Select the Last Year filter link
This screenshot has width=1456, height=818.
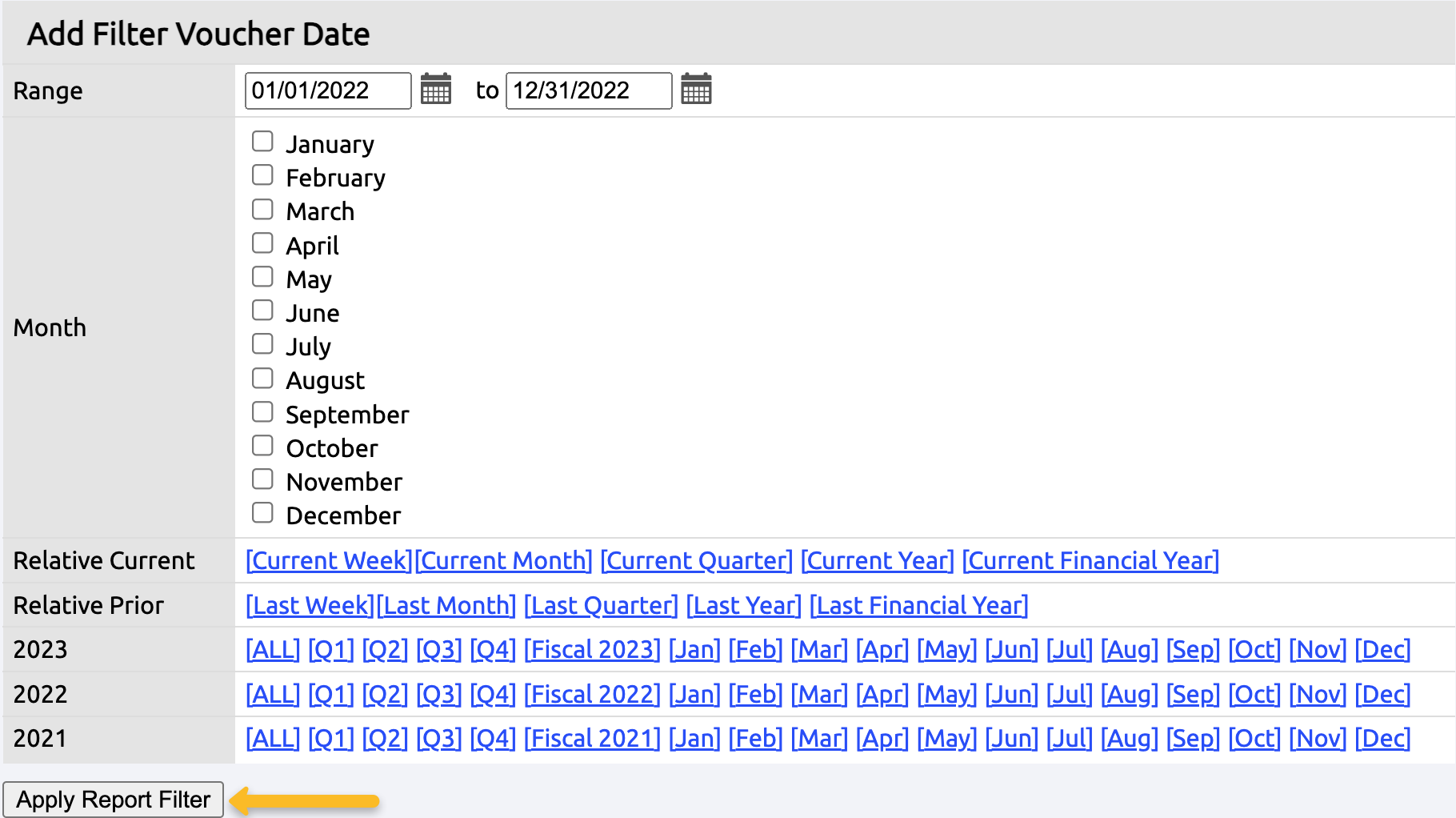click(x=743, y=606)
